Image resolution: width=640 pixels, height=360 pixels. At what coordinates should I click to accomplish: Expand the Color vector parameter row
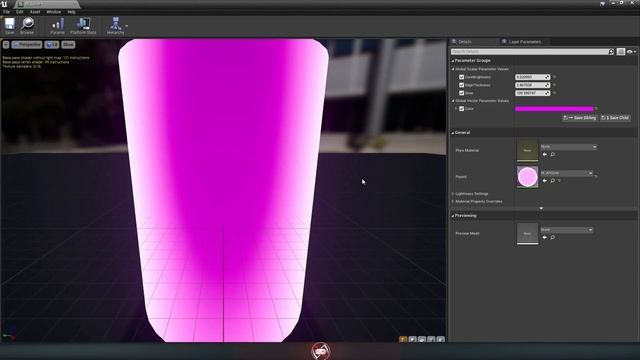[x=456, y=109]
